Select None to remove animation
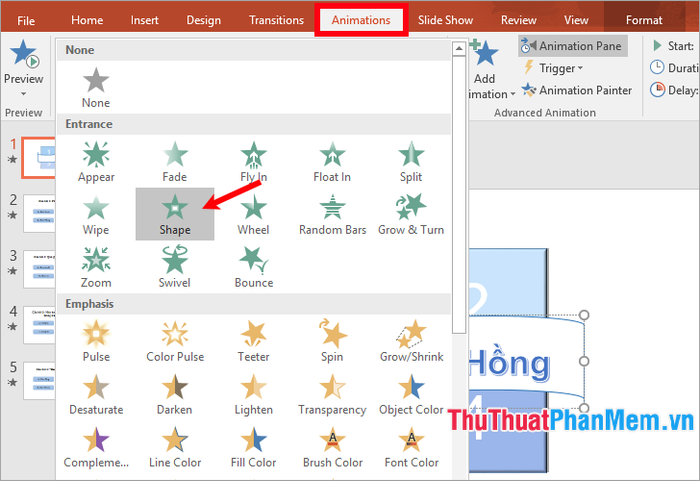 pos(96,86)
